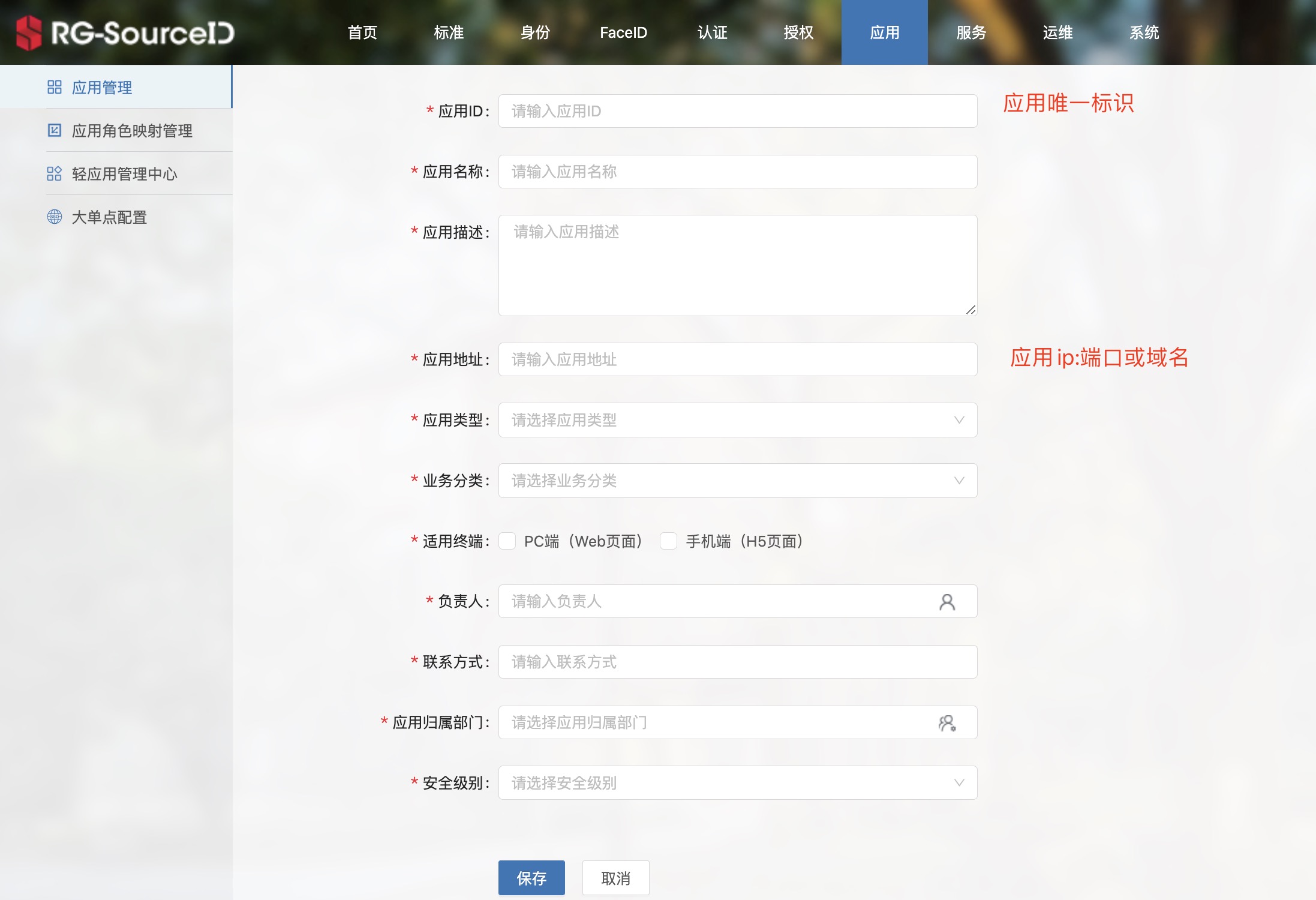
Task: Open the 系统 nav tab
Action: pos(1144,32)
